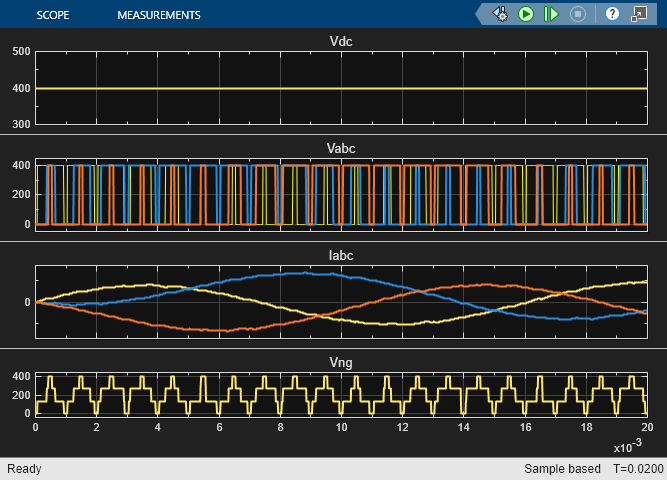667x480 pixels.
Task: Click the x-axis tick label 16
Action: pos(525,427)
